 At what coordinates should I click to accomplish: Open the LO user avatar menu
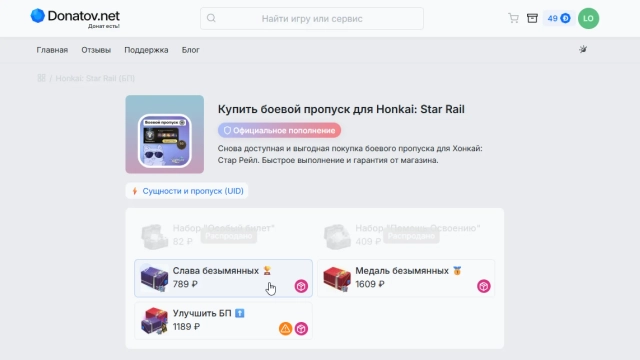(588, 18)
